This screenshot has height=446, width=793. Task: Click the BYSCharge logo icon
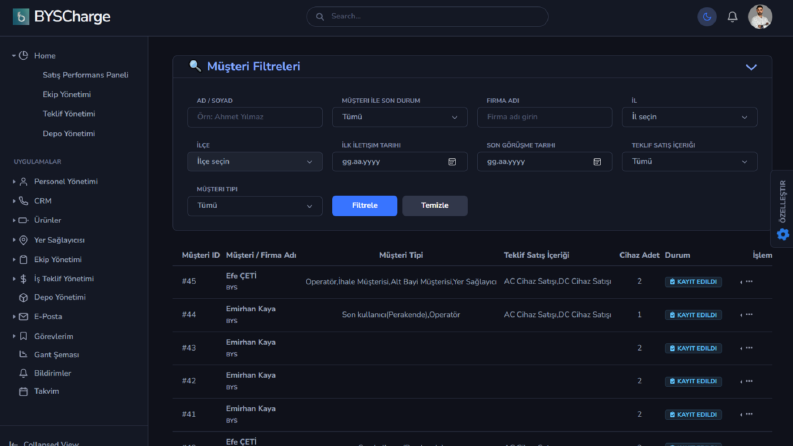click(21, 17)
